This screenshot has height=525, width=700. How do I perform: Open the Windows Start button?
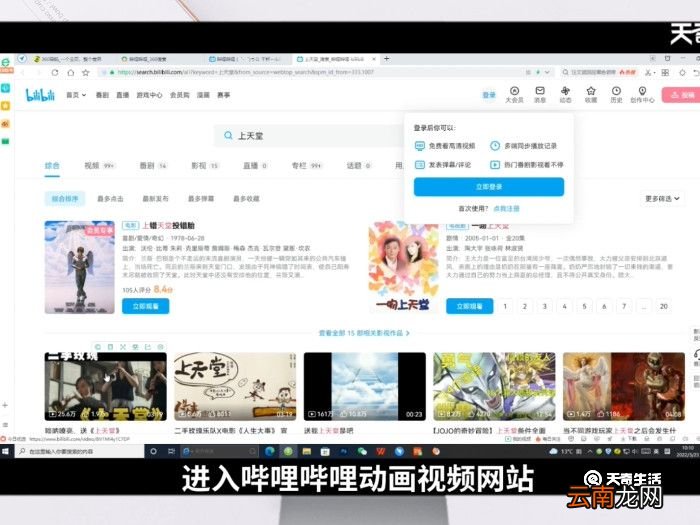(x=5, y=451)
